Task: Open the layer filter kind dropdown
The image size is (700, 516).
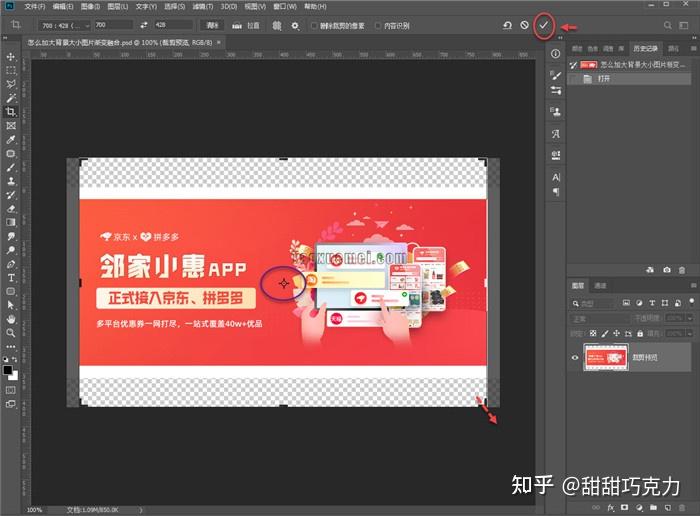Action: click(x=592, y=304)
